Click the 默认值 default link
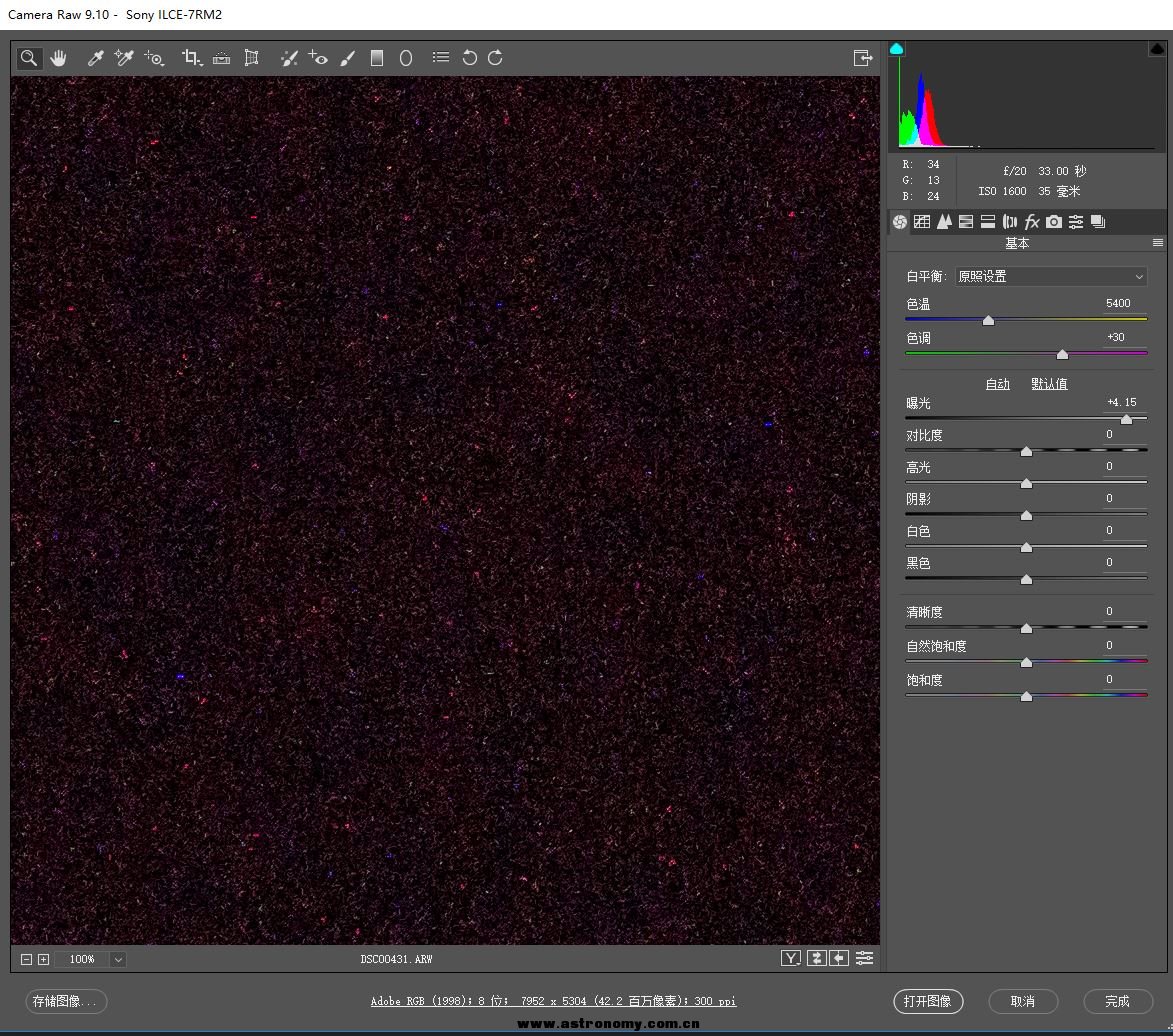The width and height of the screenshot is (1173, 1036). [x=1049, y=384]
